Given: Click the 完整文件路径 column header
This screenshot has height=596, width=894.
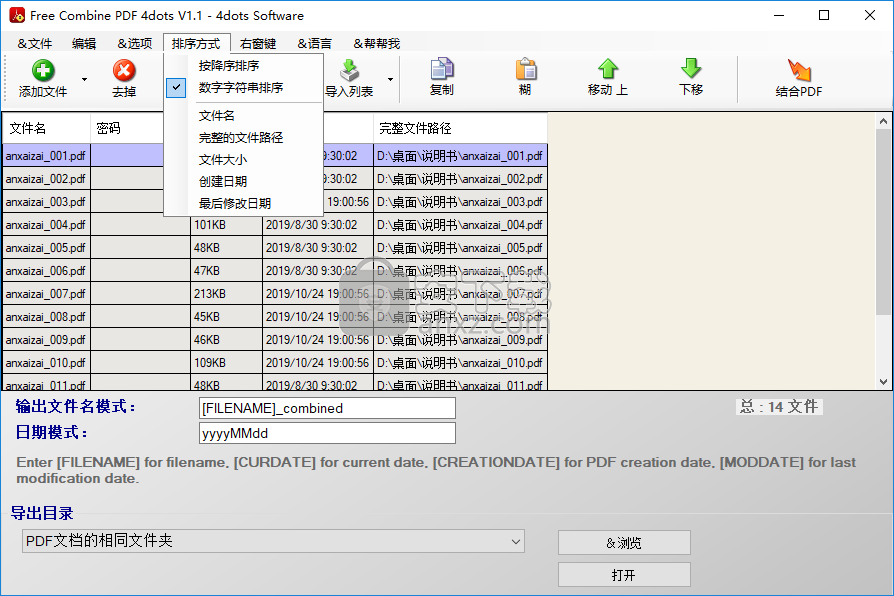Looking at the screenshot, I should point(460,128).
